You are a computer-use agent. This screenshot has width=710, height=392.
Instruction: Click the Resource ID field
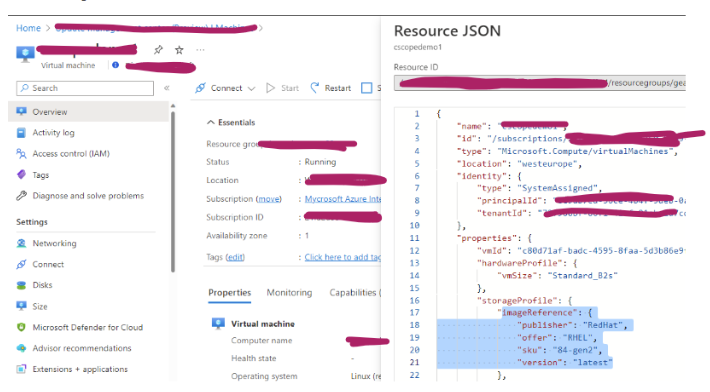coord(540,83)
